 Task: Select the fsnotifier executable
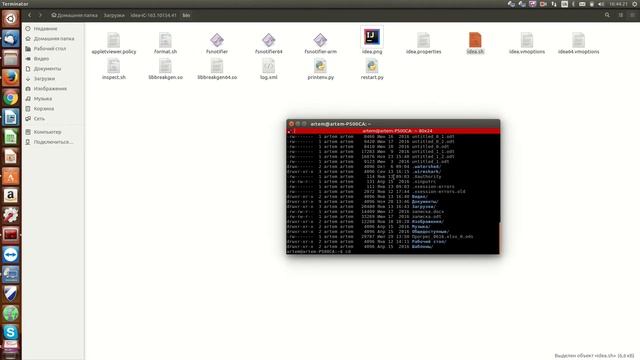[217, 43]
